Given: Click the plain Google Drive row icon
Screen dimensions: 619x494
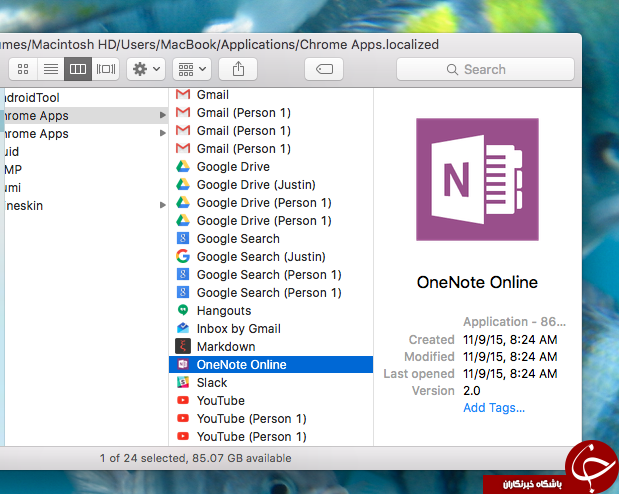Looking at the screenshot, I should 183,166.
